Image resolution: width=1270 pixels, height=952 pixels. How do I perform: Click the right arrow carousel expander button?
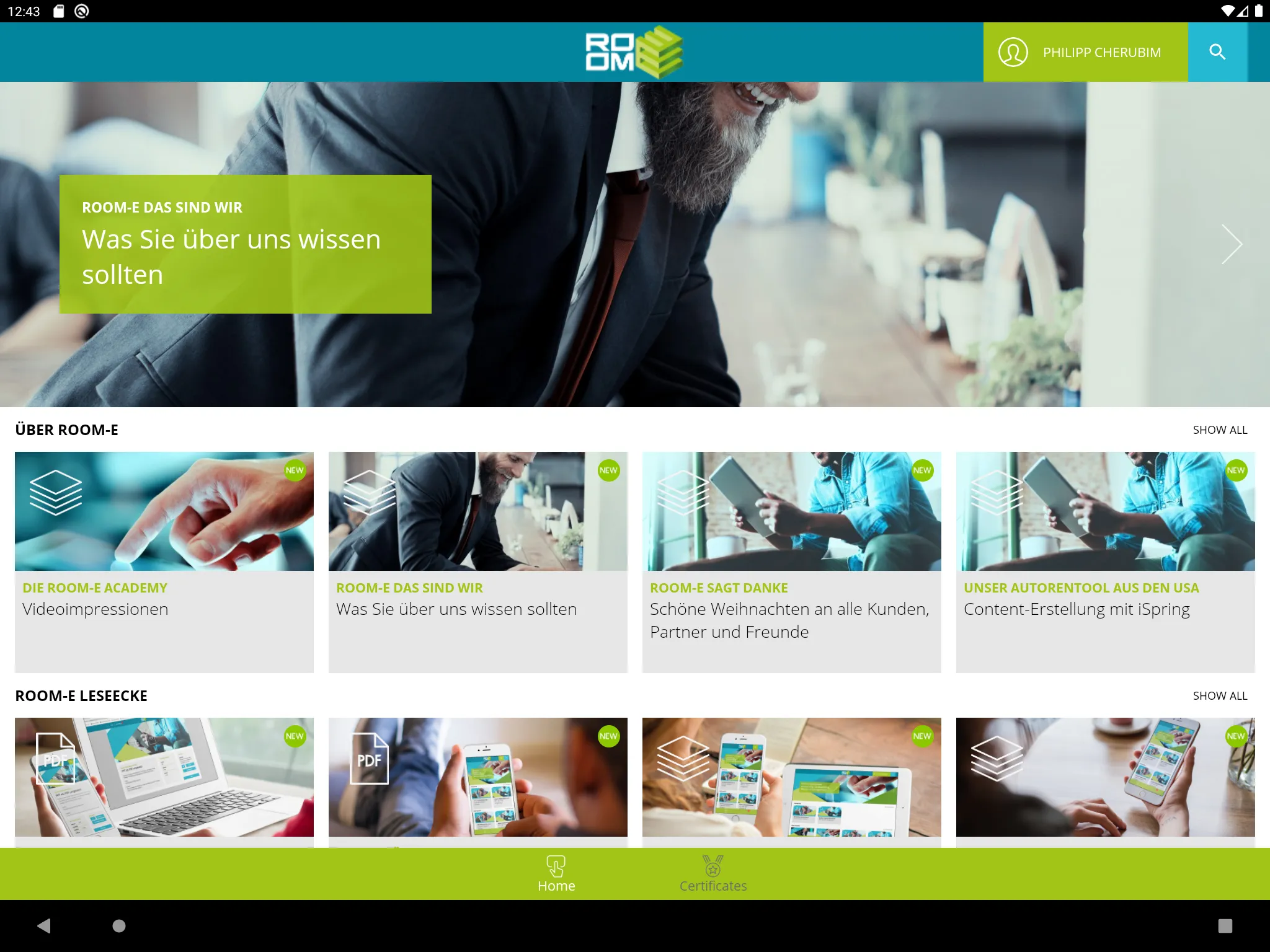(x=1231, y=244)
